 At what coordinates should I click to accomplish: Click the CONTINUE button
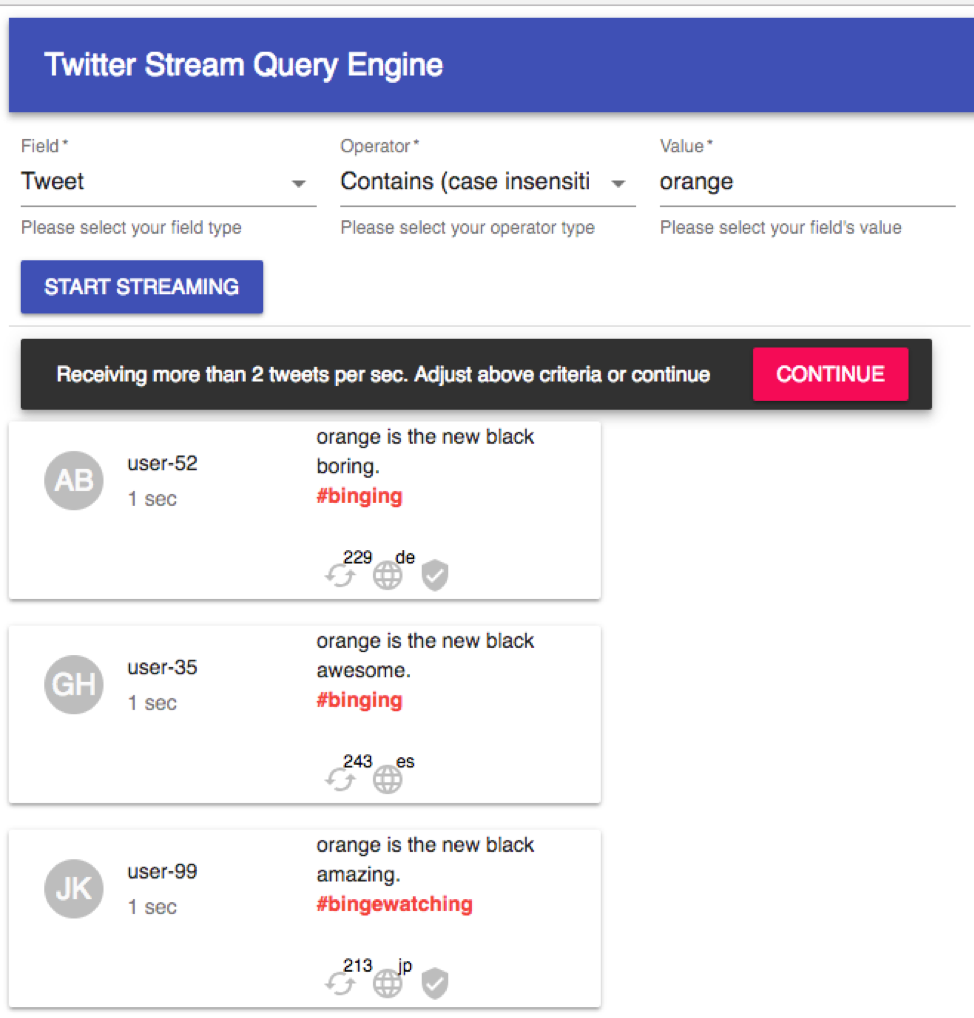pos(830,374)
